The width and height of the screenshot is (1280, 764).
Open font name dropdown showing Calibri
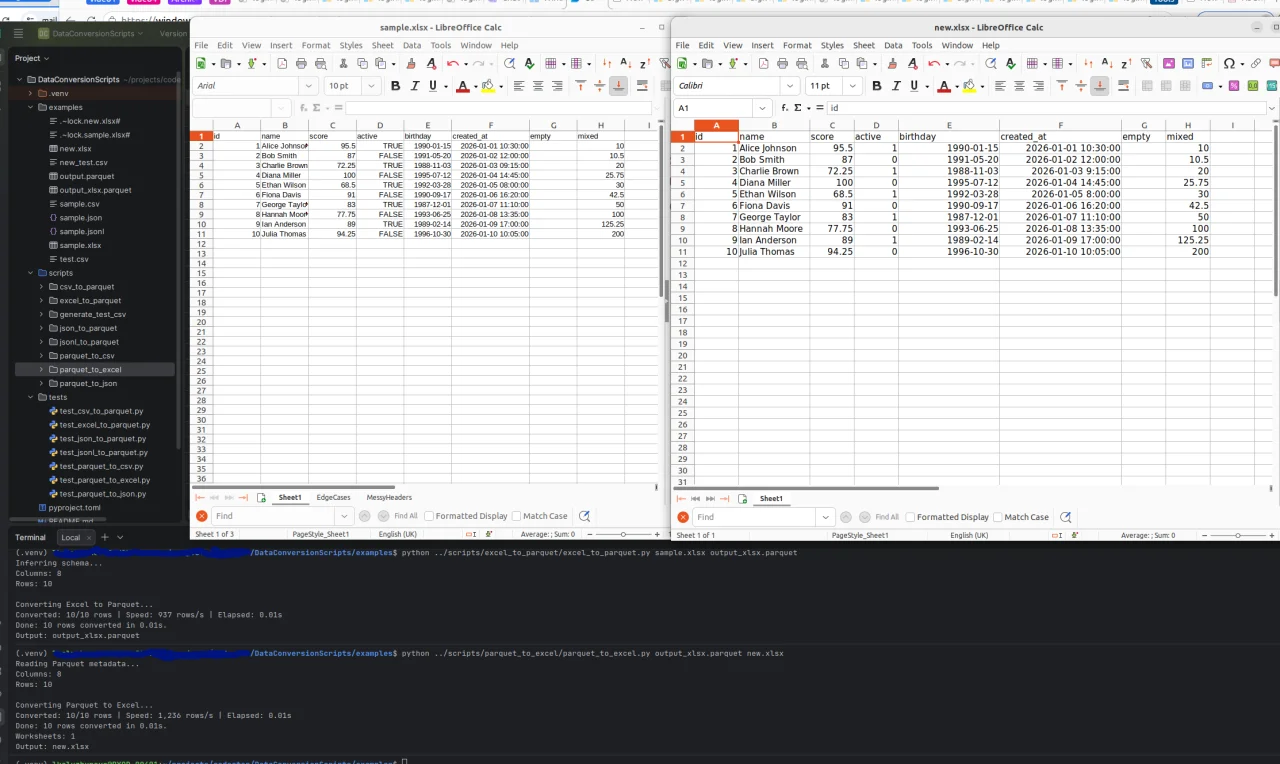pos(789,86)
